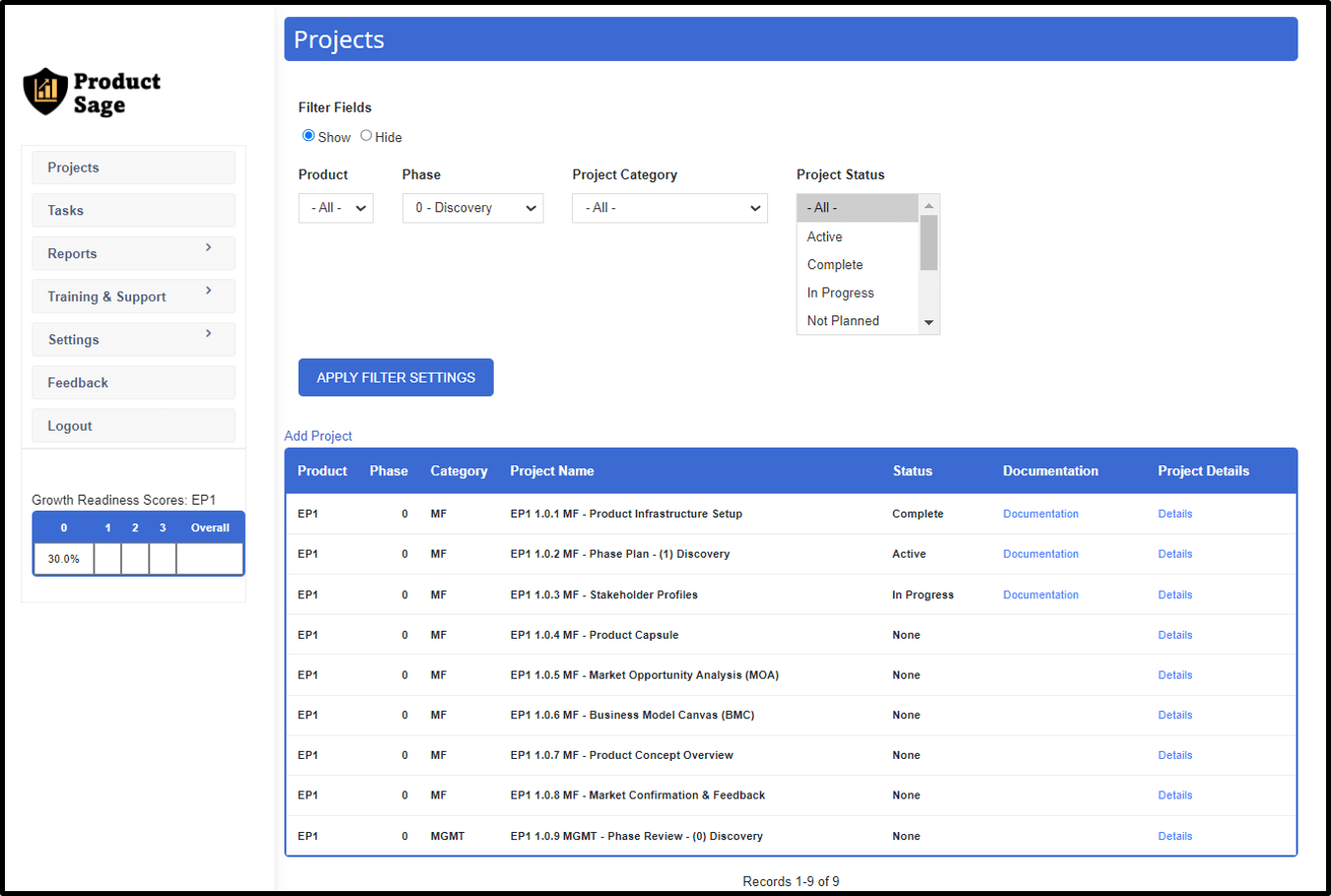This screenshot has height=896, width=1331.
Task: Expand the Reports menu chevron
Action: click(x=208, y=247)
